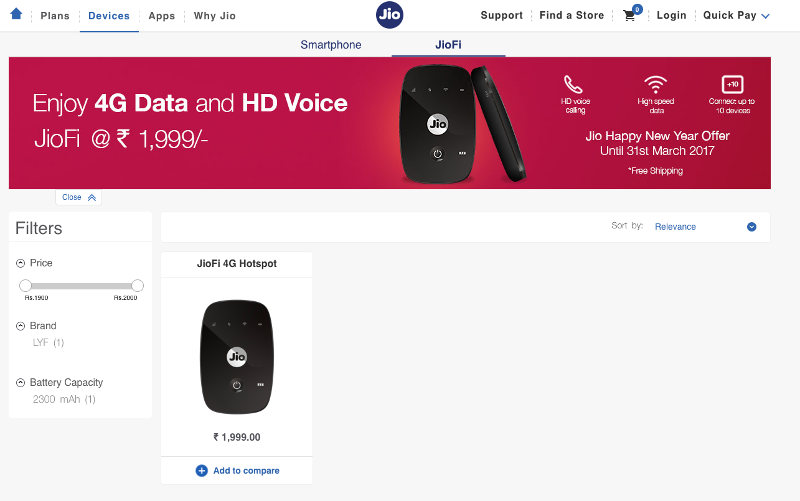The height and width of the screenshot is (501, 800).
Task: Select the LYF brand filter option
Action: (48, 342)
